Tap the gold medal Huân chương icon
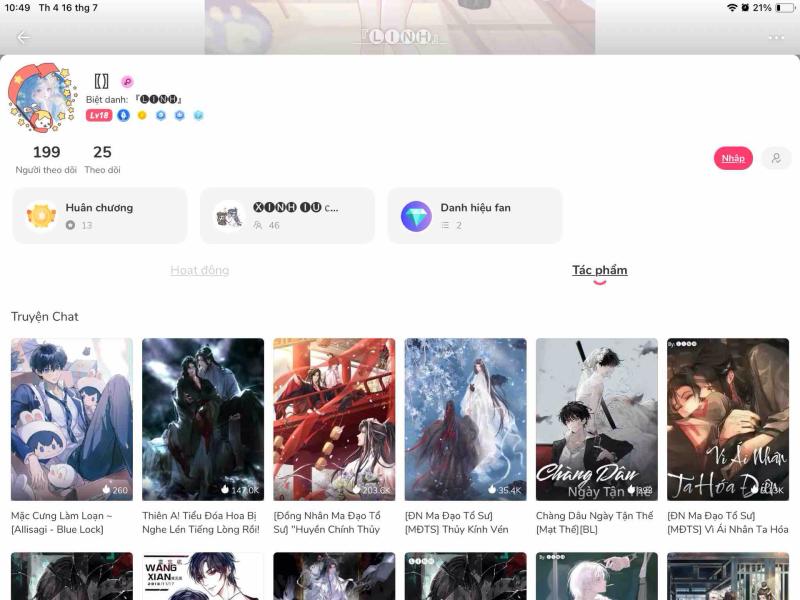The image size is (800, 600). (41, 216)
